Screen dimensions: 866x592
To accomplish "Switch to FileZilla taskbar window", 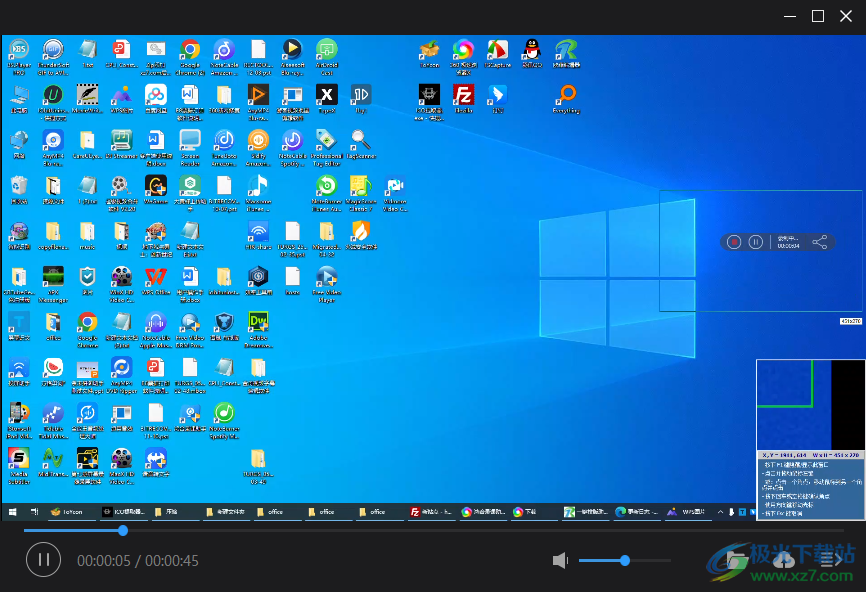I will click(x=430, y=512).
